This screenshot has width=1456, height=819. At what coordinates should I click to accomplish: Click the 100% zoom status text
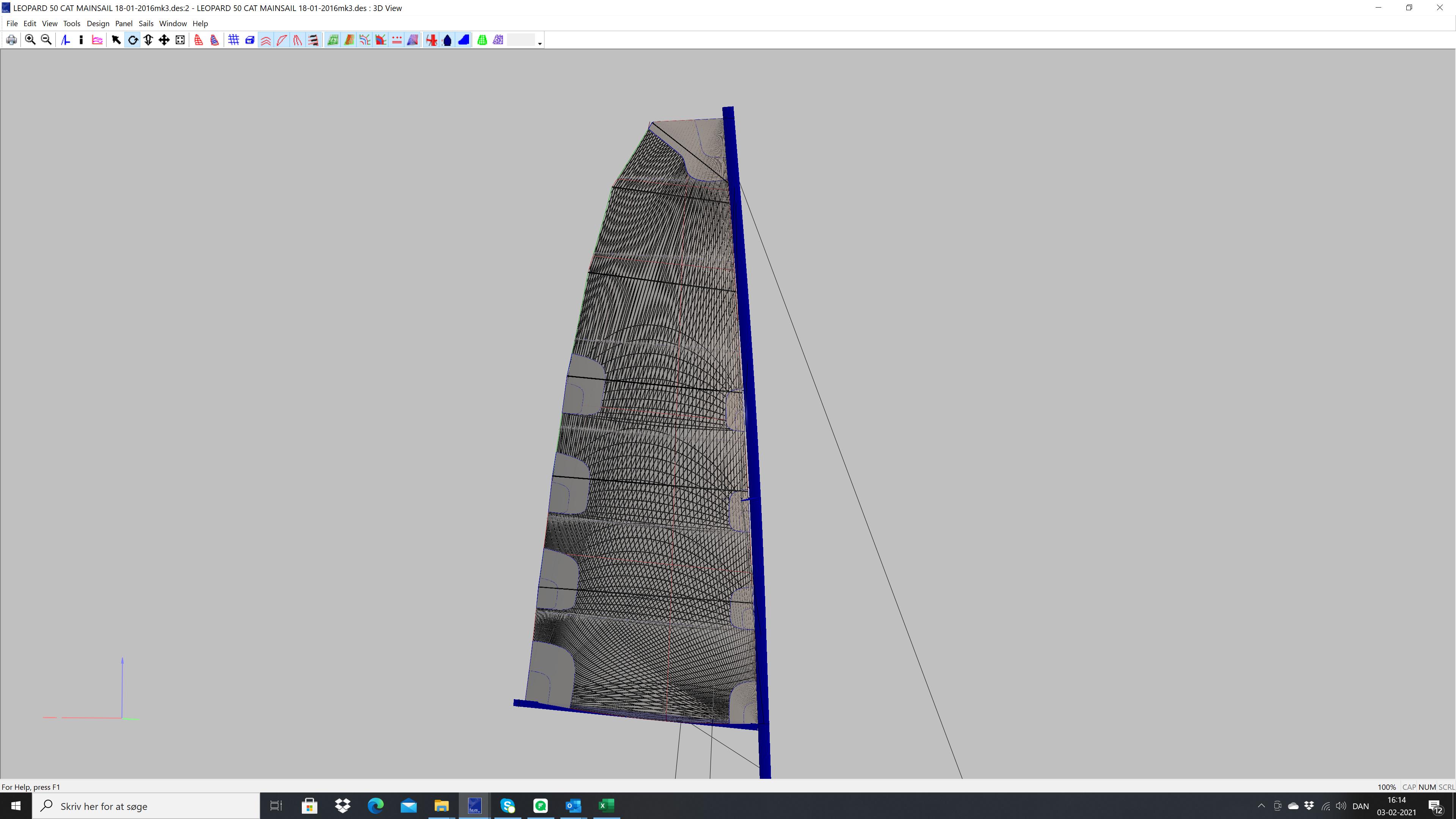coord(1387,787)
